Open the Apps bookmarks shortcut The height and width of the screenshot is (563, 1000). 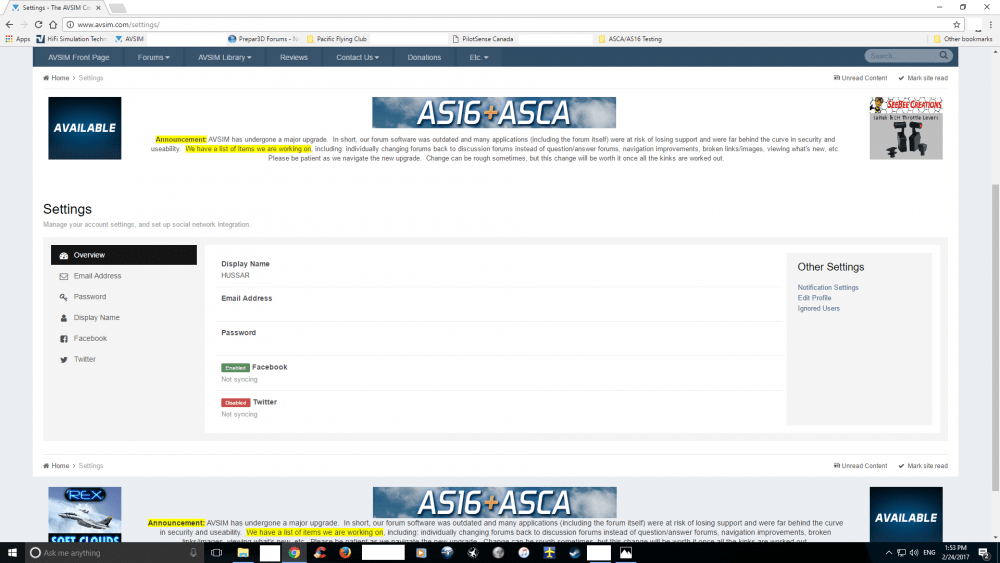[x=18, y=39]
